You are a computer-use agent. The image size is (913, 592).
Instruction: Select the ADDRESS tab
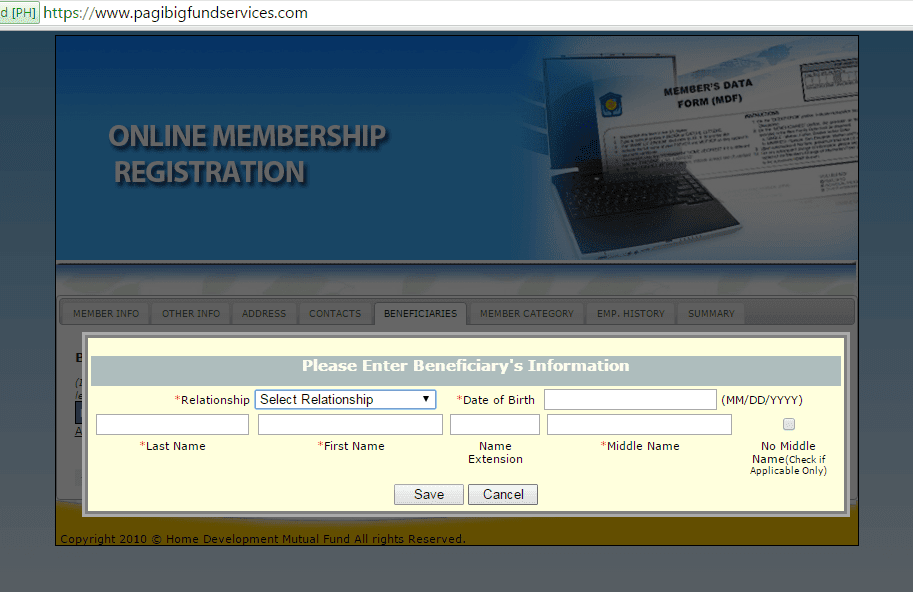coord(263,313)
